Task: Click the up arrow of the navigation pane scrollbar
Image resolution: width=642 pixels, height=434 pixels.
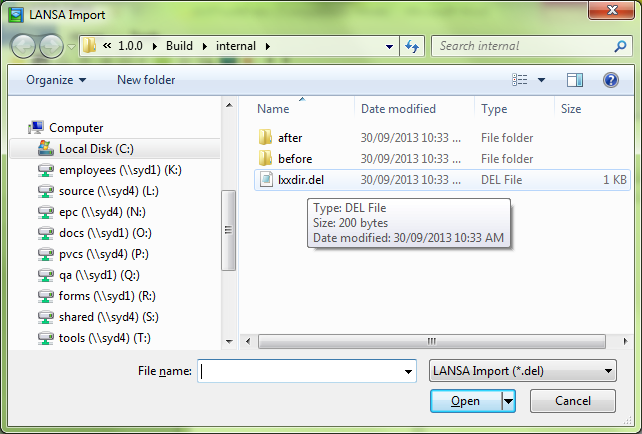Action: coord(229,106)
